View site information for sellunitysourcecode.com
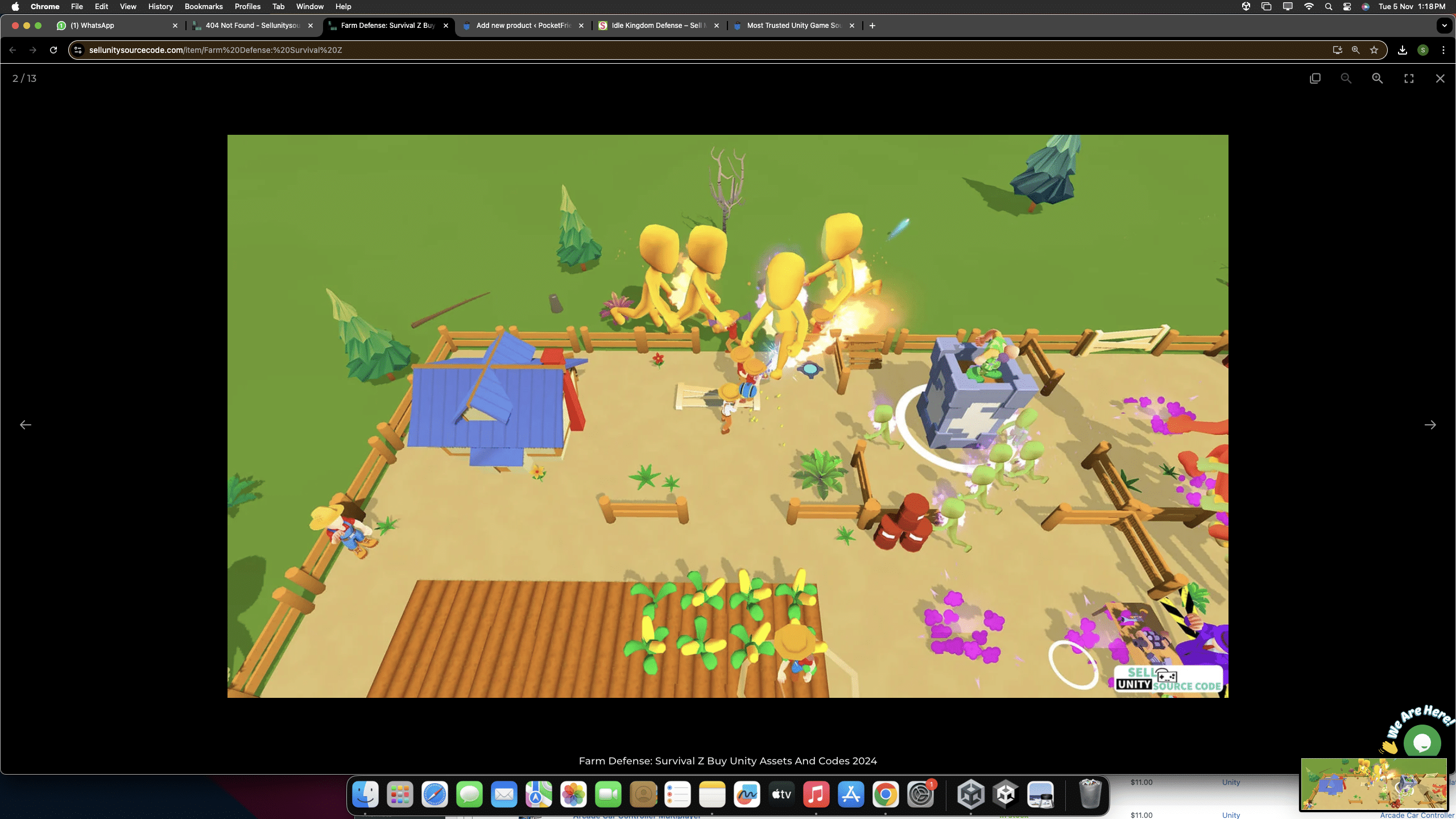 [78, 50]
